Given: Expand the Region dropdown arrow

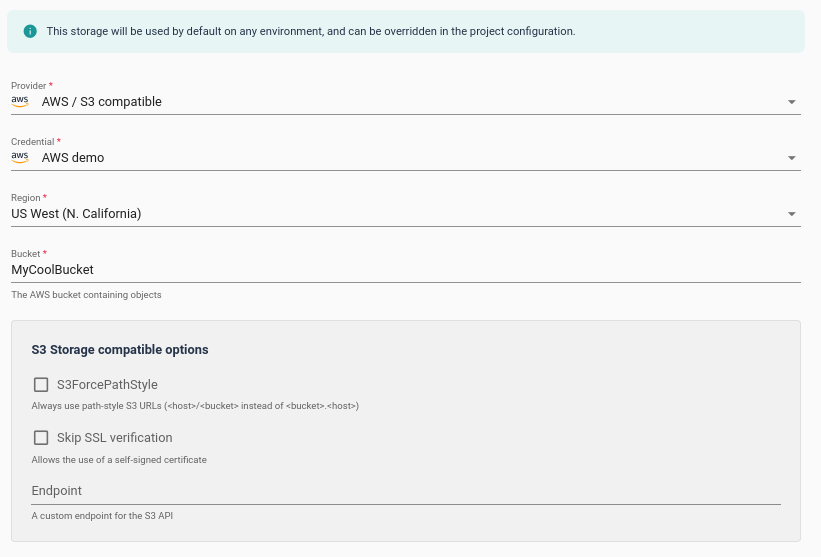Looking at the screenshot, I should [791, 214].
